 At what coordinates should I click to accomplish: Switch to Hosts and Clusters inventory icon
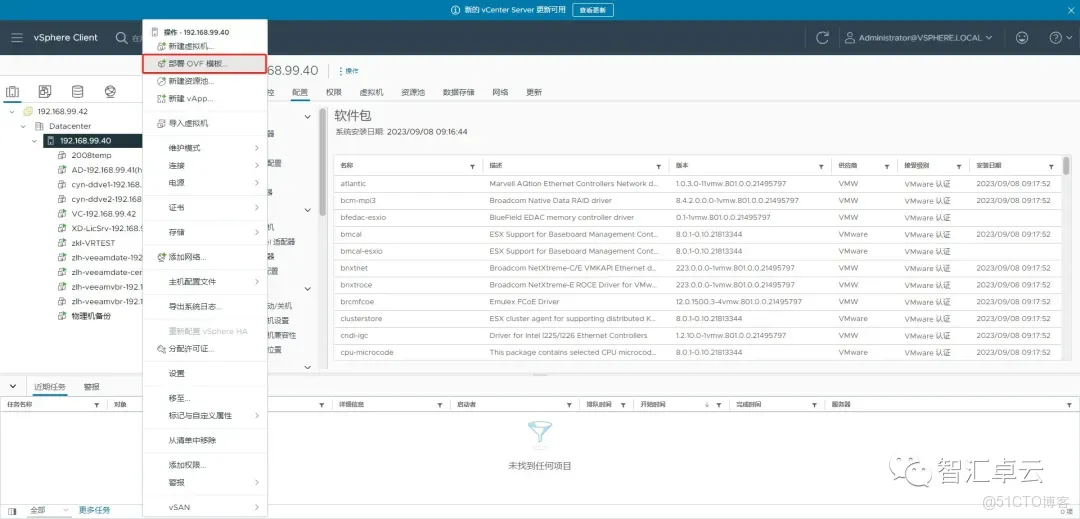[x=12, y=92]
